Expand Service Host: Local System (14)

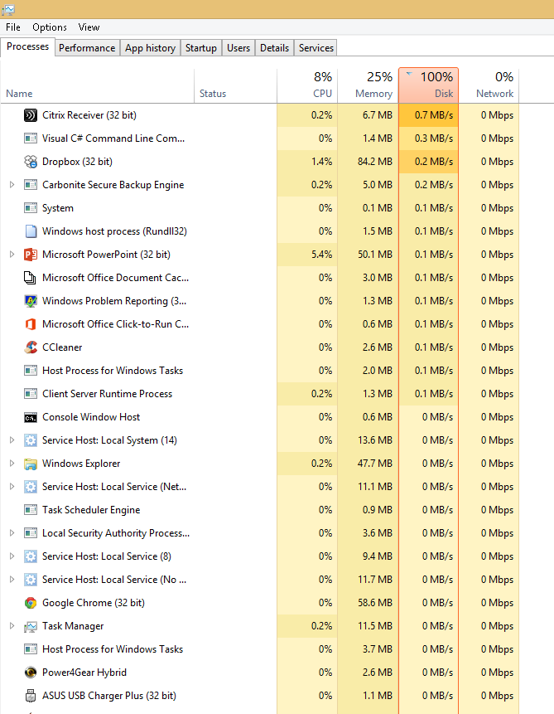(x=12, y=440)
